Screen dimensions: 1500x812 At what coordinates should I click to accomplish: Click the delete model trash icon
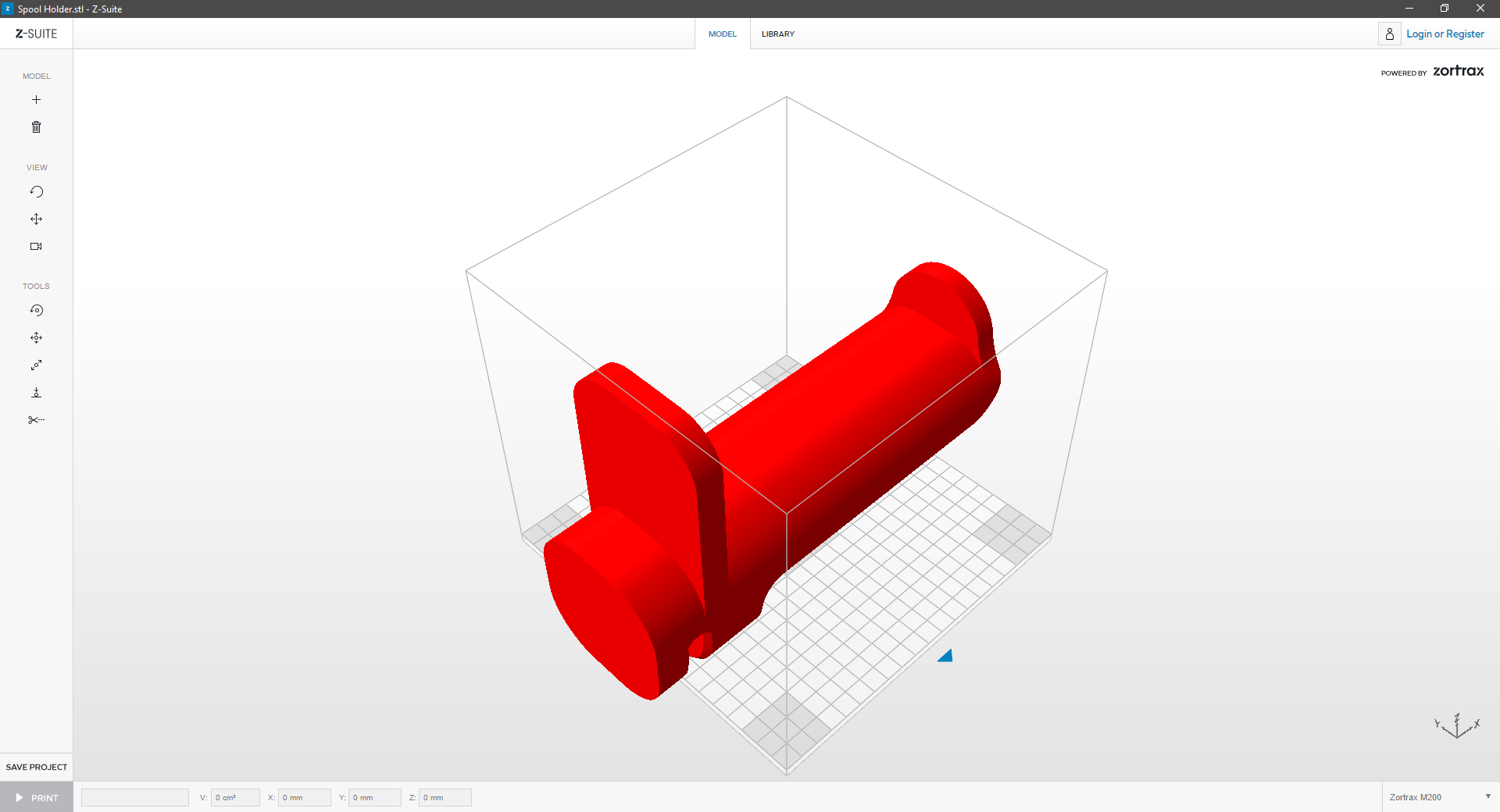[36, 127]
